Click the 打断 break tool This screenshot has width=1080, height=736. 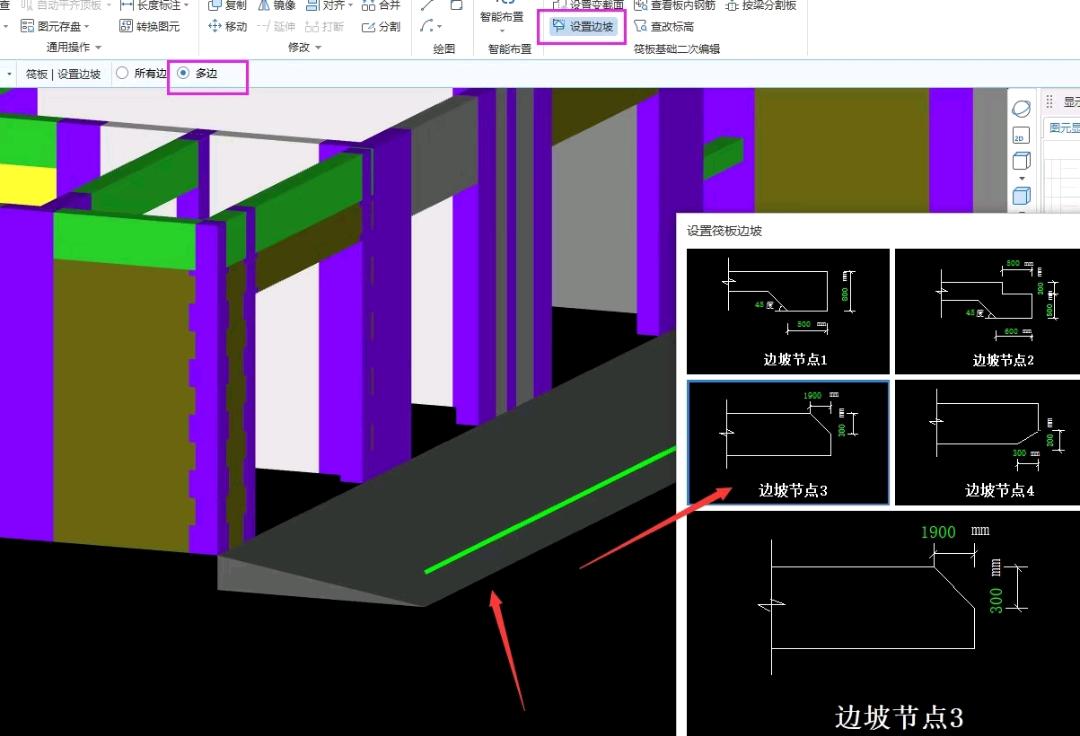[324, 26]
